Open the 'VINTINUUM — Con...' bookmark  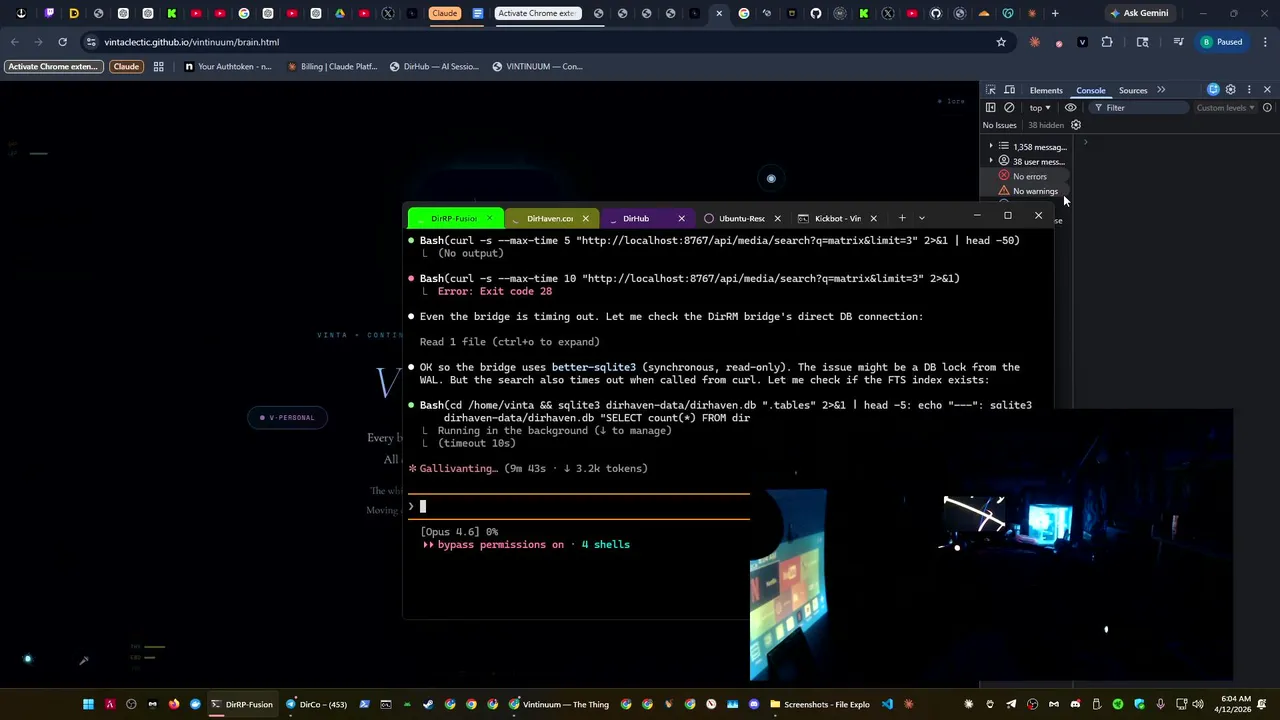tap(537, 67)
